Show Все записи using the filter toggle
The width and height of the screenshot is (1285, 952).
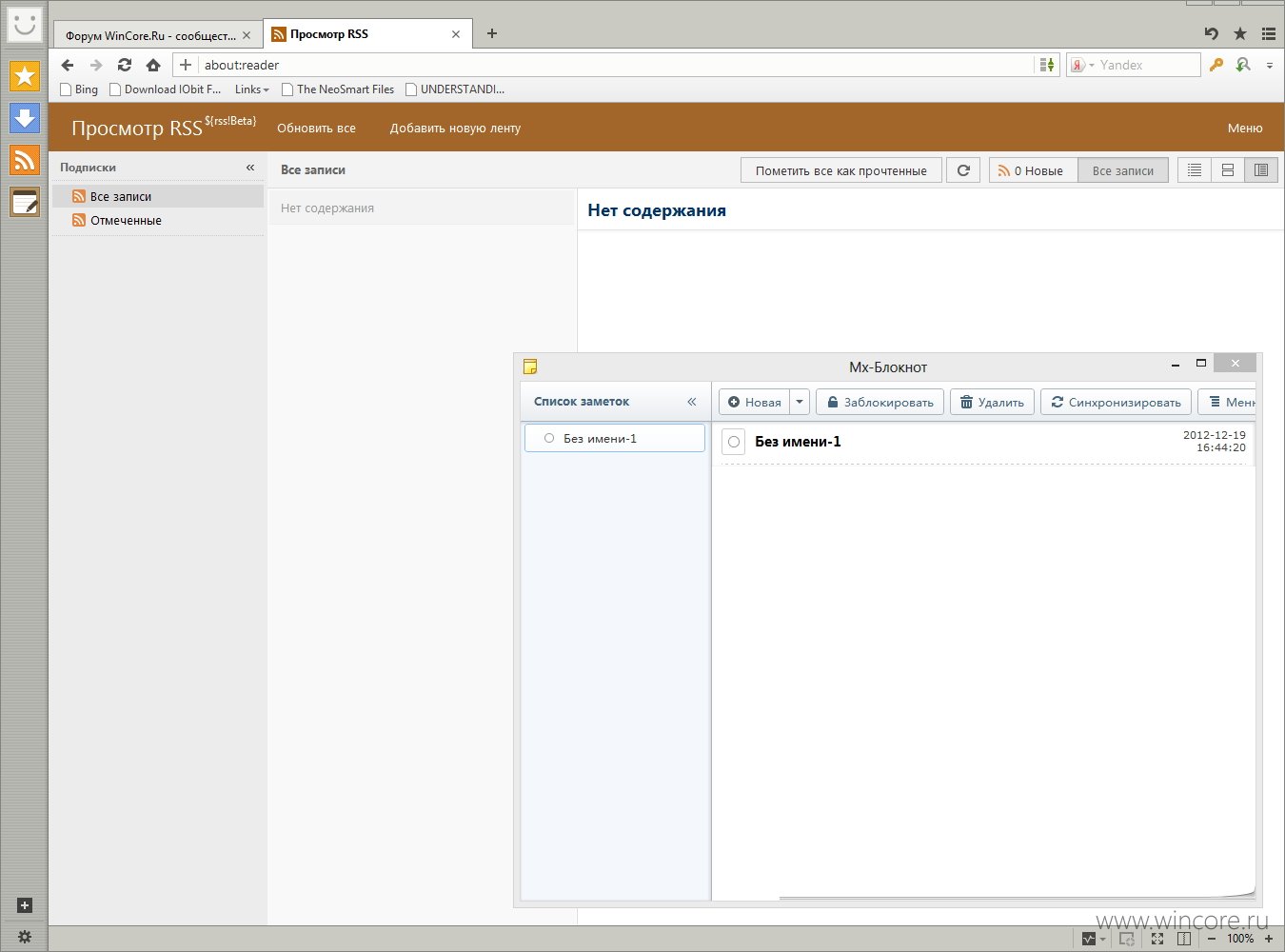click(x=1123, y=170)
